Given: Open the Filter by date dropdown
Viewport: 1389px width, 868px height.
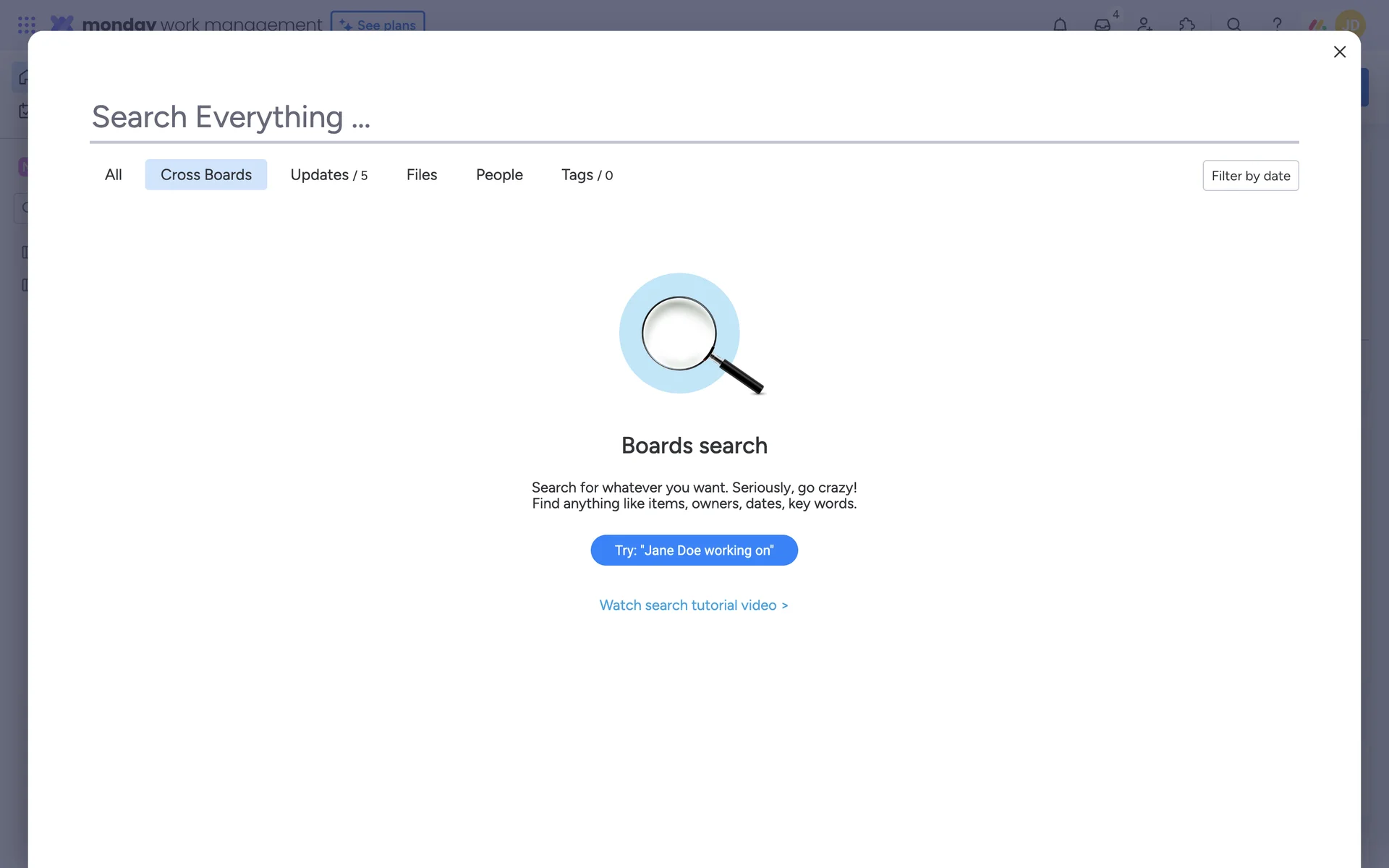Looking at the screenshot, I should click(1250, 176).
